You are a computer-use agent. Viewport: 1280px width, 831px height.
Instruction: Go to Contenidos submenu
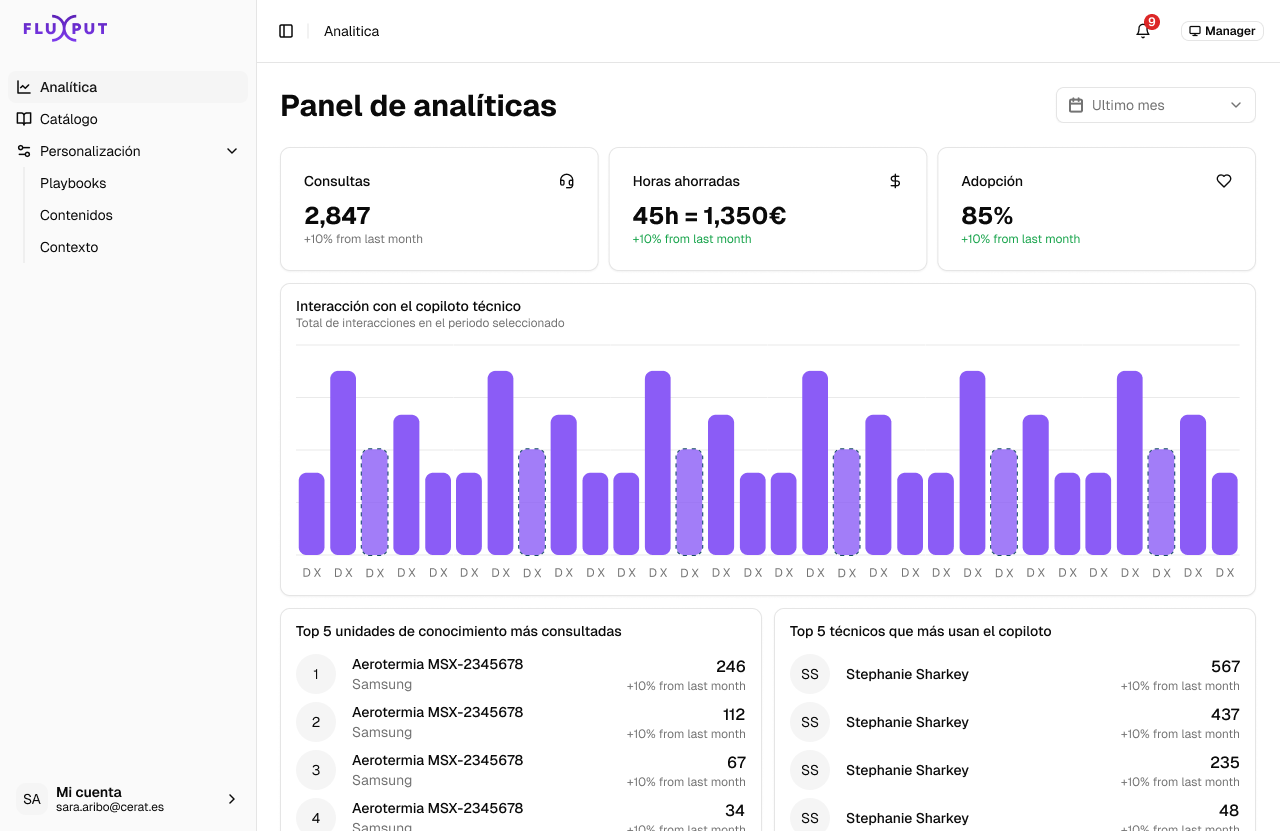click(x=76, y=215)
